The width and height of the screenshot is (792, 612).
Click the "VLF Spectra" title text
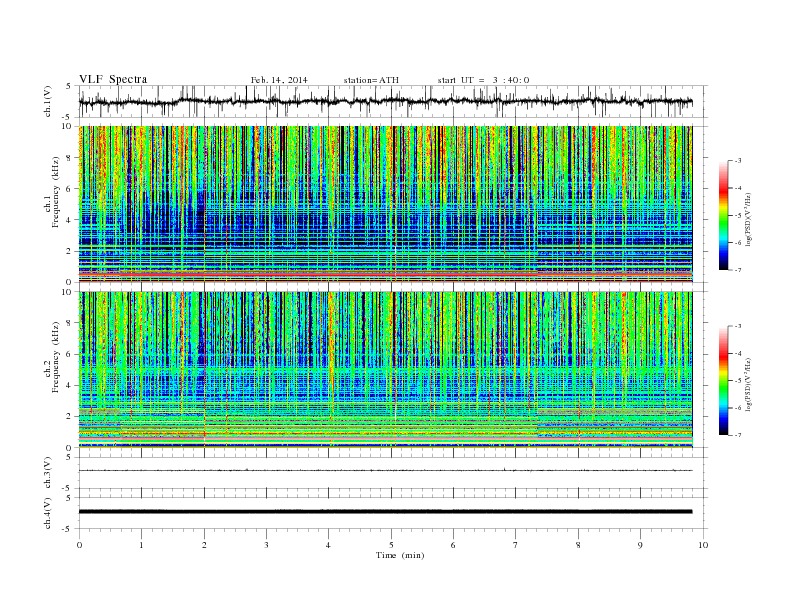113,79
